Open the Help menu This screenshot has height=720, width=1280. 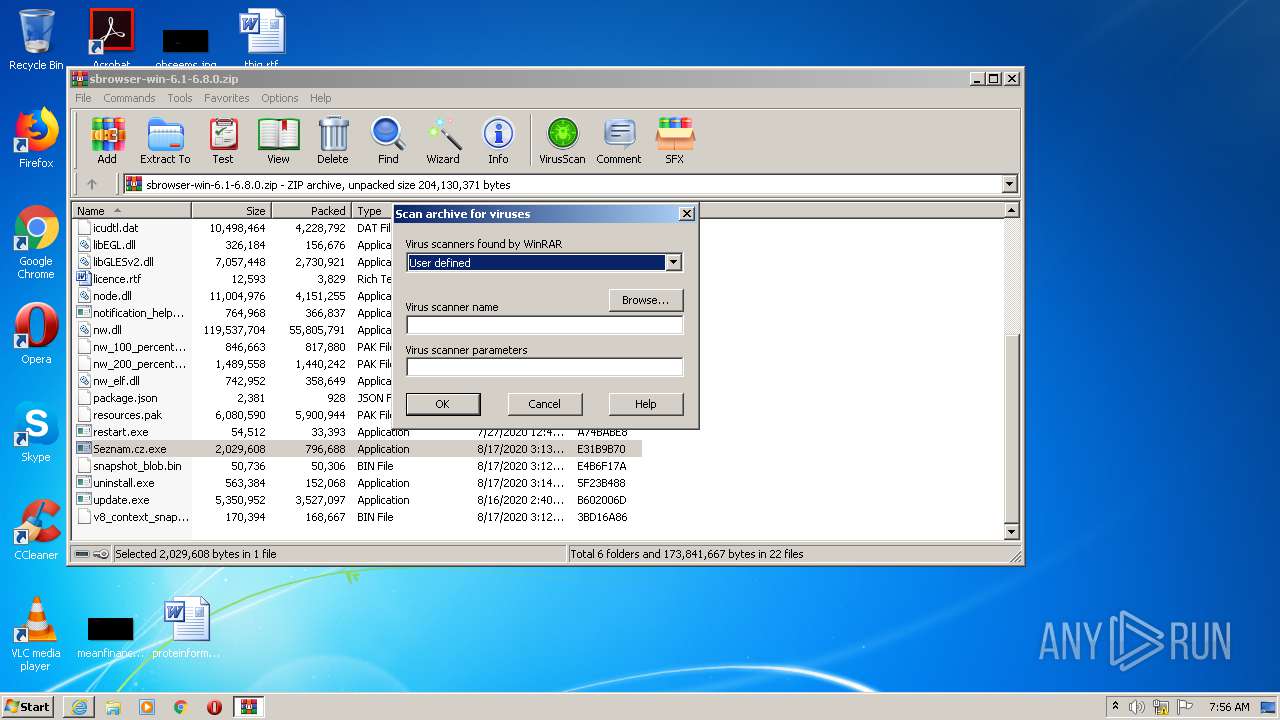click(320, 98)
